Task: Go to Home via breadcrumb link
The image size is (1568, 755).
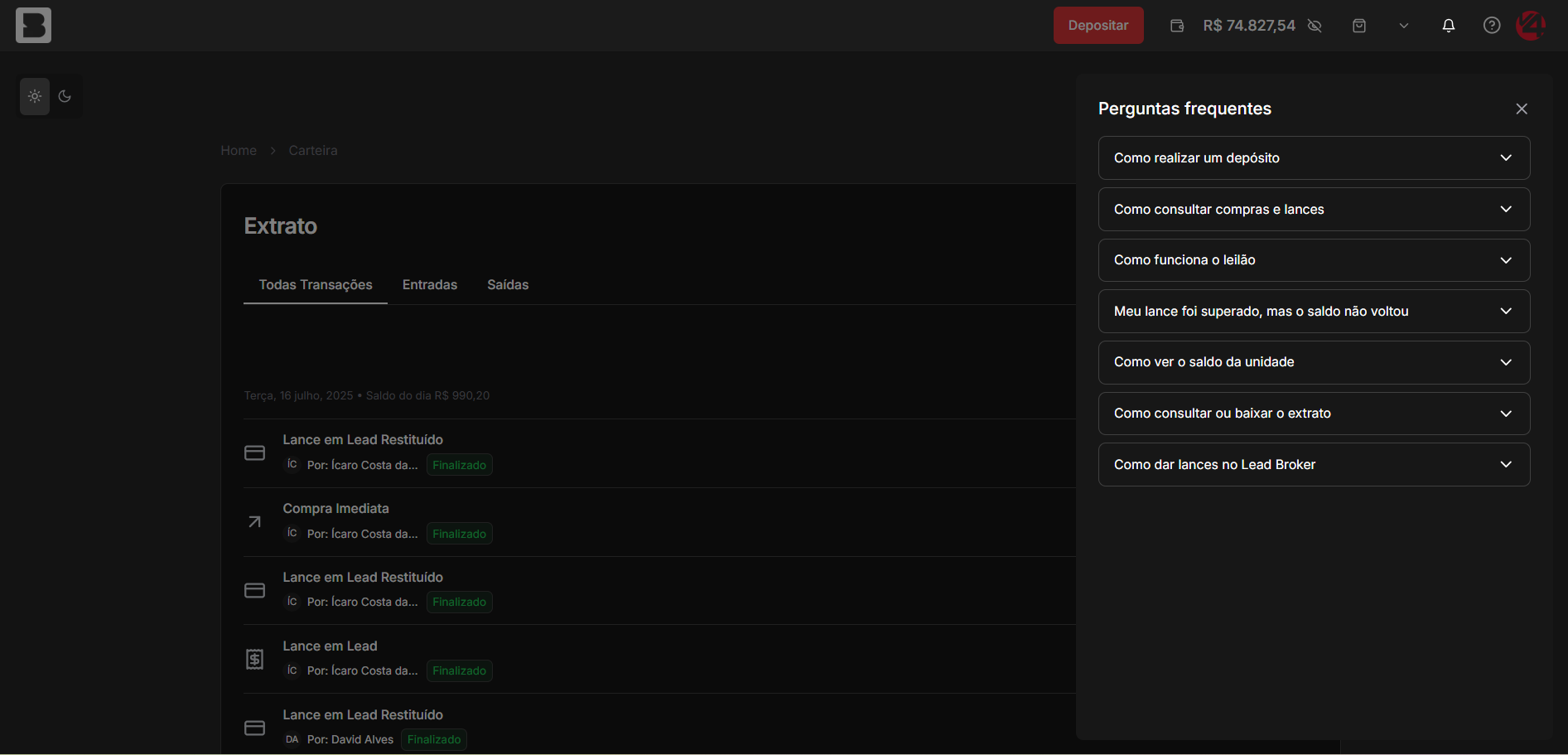Action: pos(239,151)
